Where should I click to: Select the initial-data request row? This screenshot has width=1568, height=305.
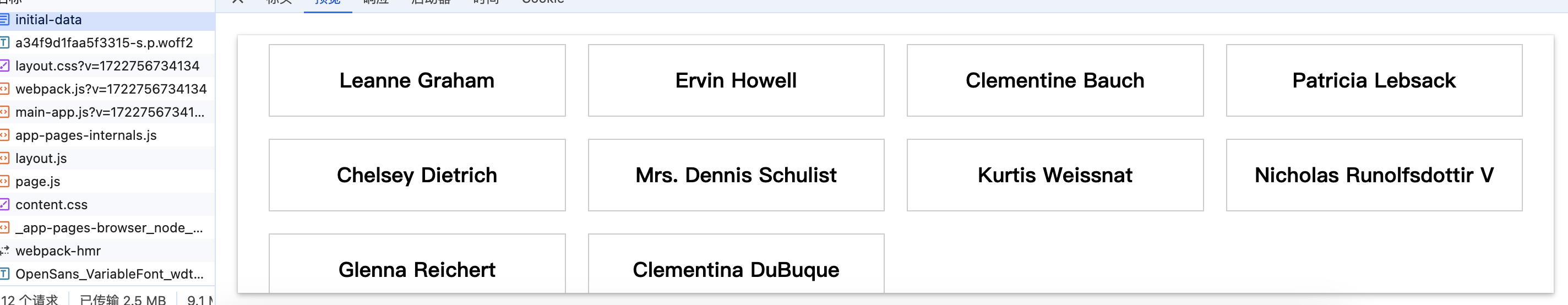[48, 20]
